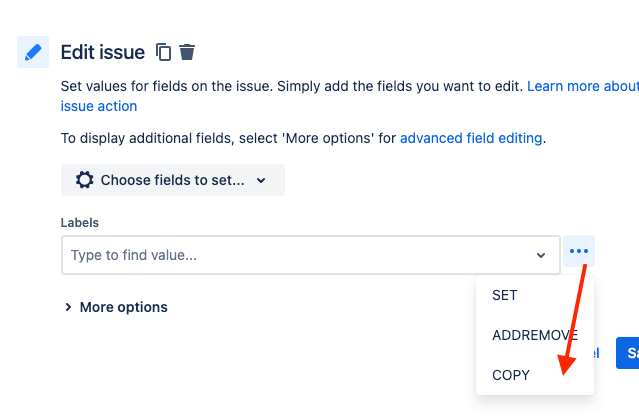This screenshot has width=639, height=418.
Task: Select SET from the popup menu
Action: click(x=505, y=295)
